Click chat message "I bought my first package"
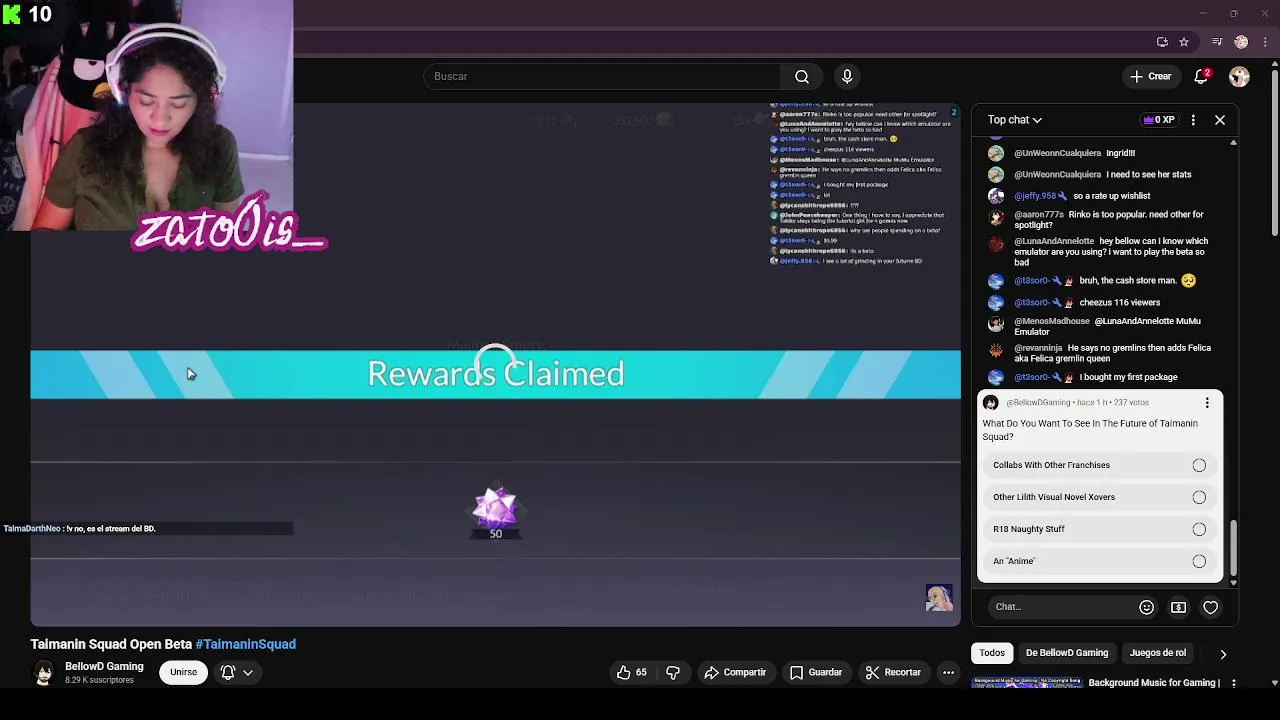The image size is (1280, 720). point(1128,377)
